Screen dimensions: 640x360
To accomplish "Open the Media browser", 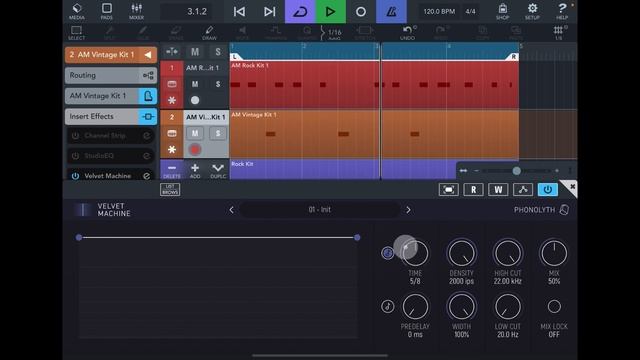I will 77,11.
